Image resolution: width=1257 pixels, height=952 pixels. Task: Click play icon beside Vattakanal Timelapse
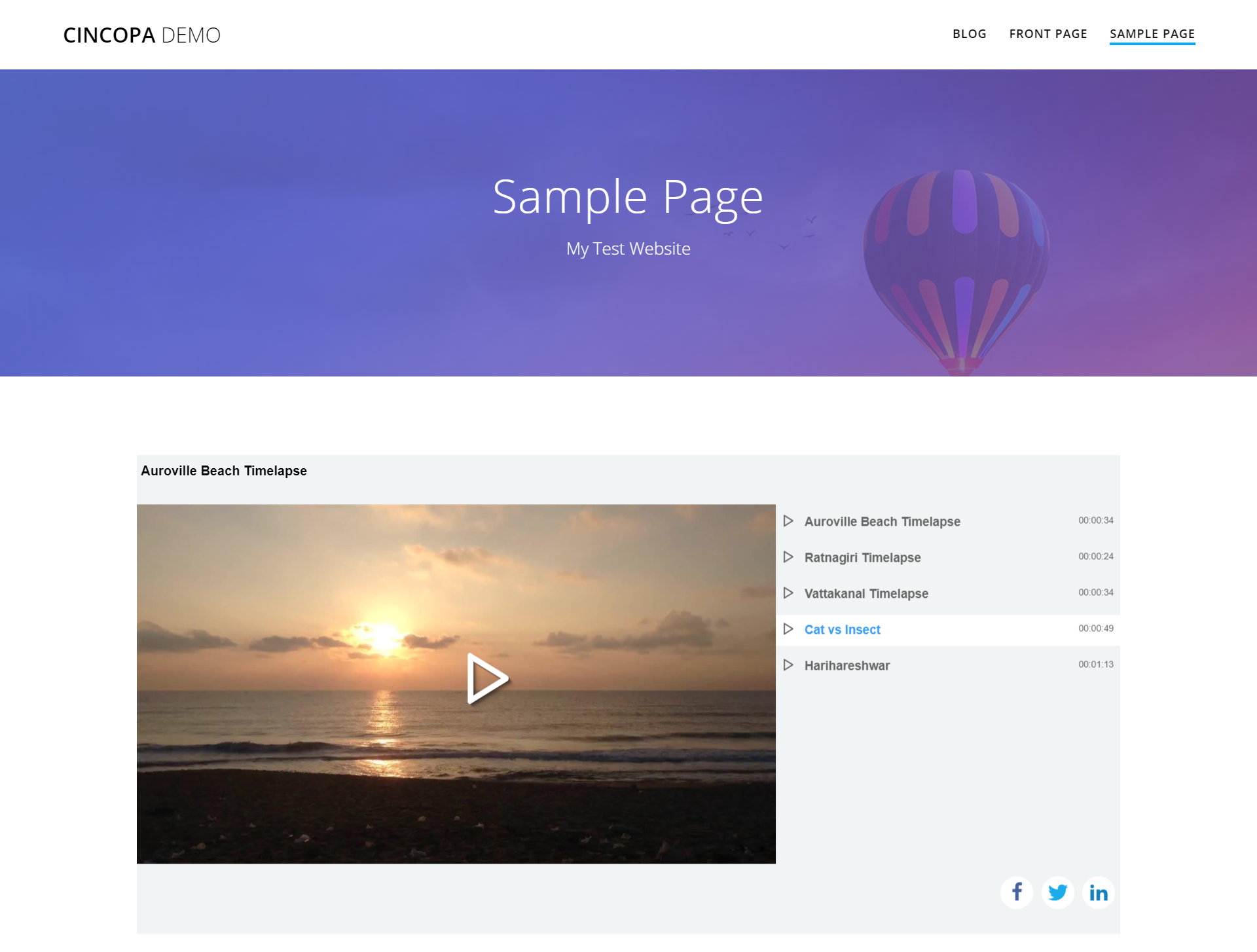788,593
